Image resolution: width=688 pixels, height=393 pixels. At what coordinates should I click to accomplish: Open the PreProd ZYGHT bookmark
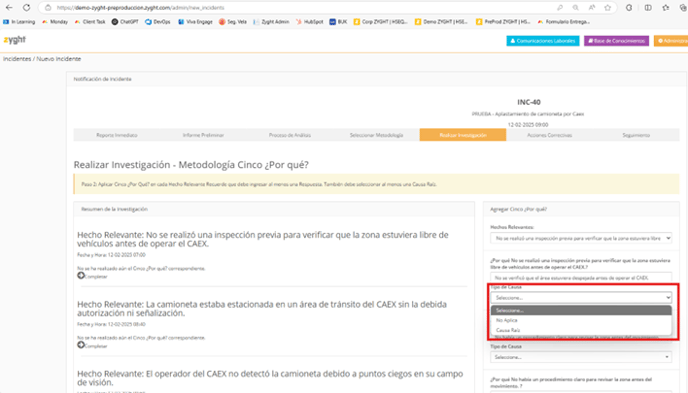click(503, 21)
